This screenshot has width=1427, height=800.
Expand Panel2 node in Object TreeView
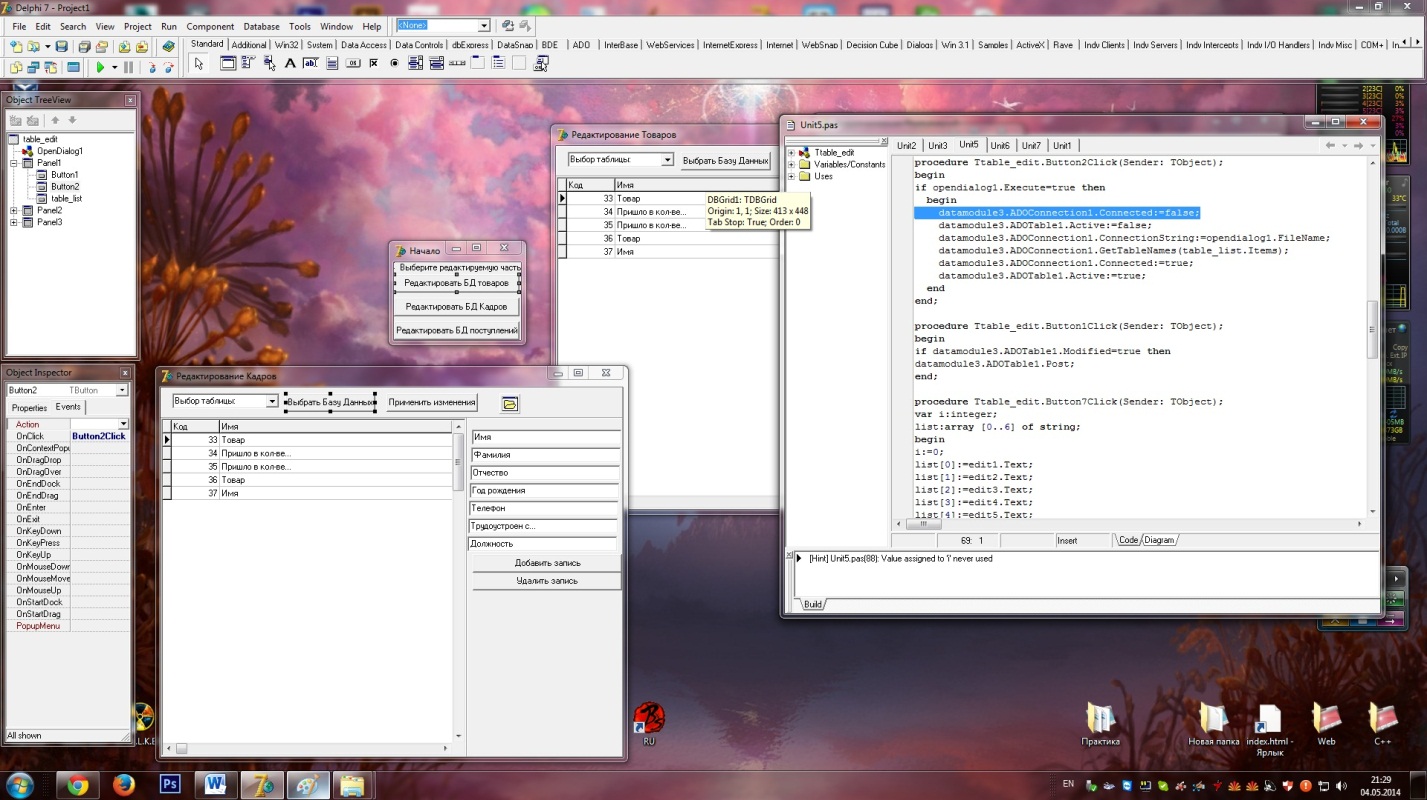click(14, 211)
